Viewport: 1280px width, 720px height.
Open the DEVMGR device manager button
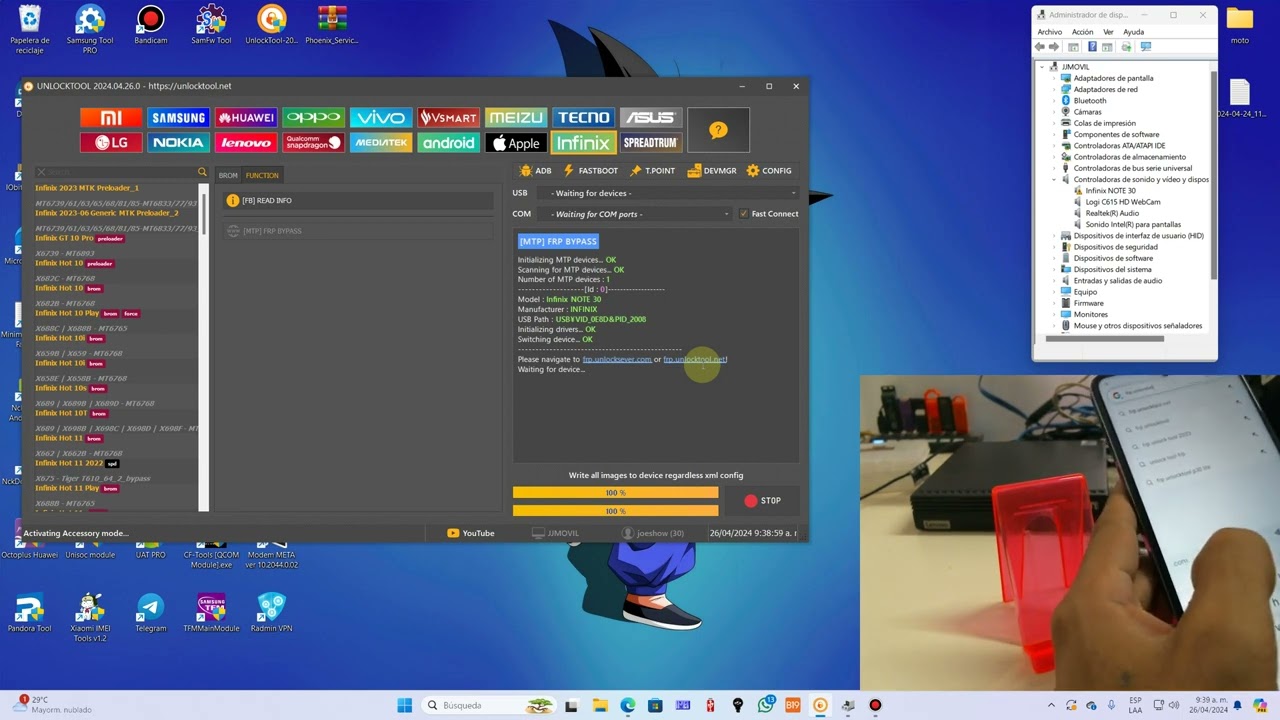712,171
